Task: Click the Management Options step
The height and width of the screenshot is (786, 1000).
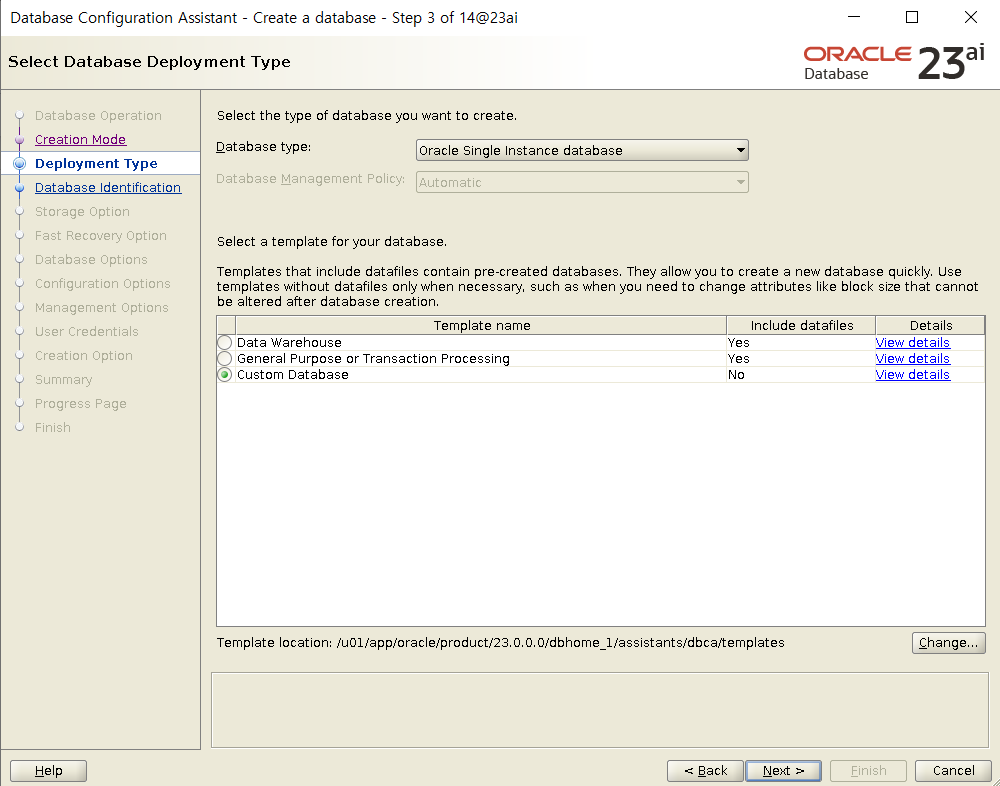Action: pos(101,308)
